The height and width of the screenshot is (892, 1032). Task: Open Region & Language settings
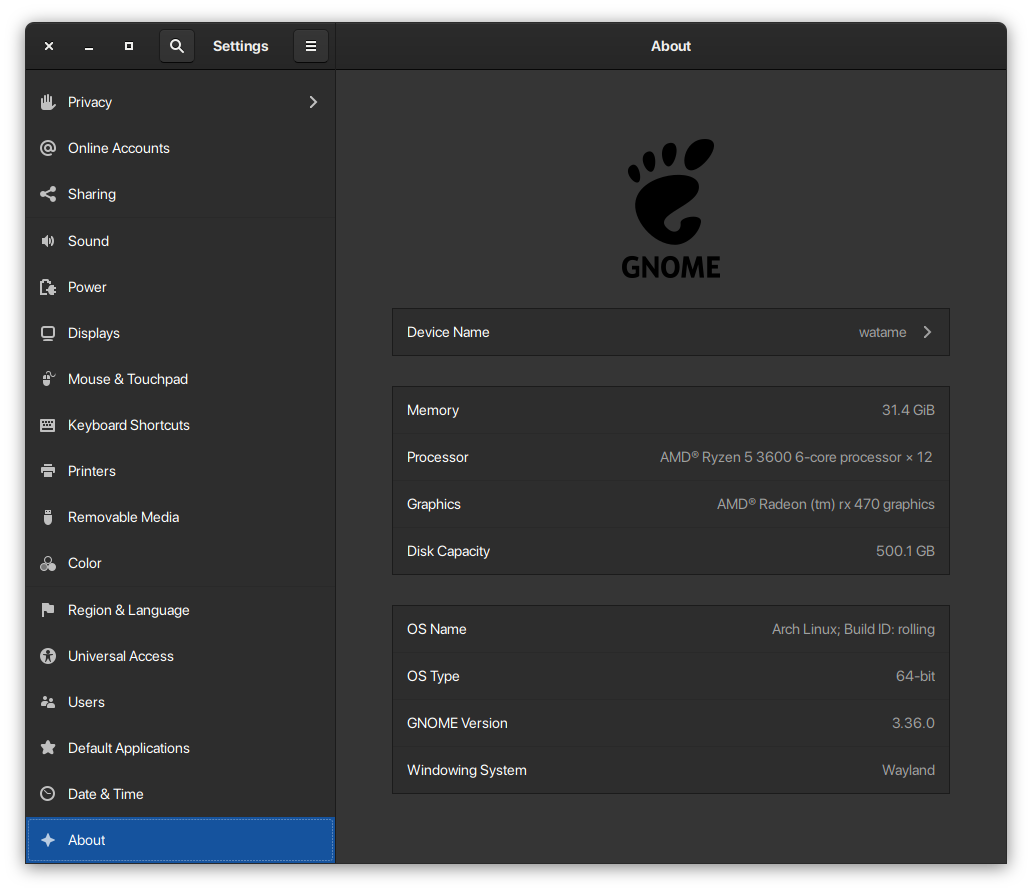180,610
